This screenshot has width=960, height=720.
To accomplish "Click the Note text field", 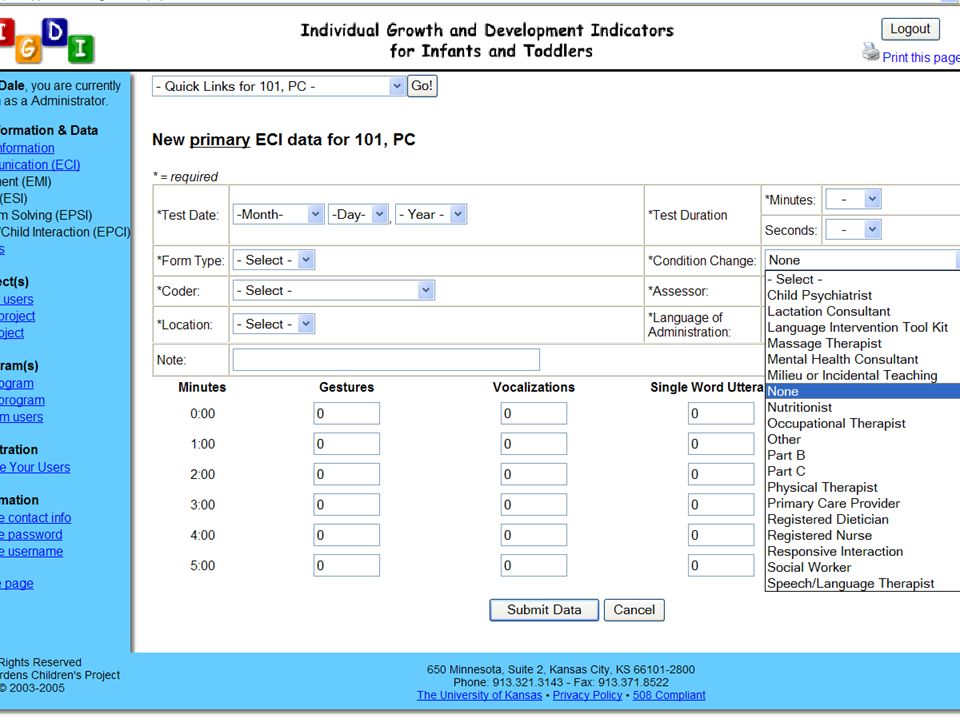I will click(x=386, y=359).
